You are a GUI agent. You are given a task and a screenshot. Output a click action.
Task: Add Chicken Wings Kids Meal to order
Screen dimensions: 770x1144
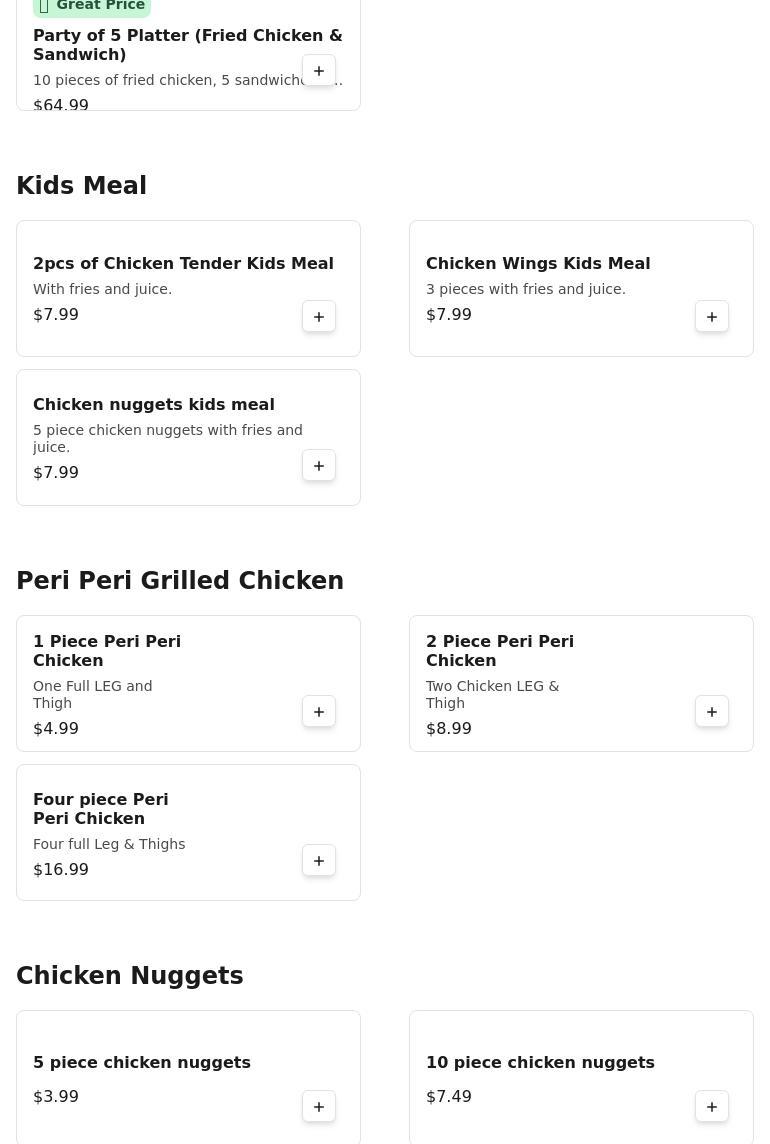[712, 317]
